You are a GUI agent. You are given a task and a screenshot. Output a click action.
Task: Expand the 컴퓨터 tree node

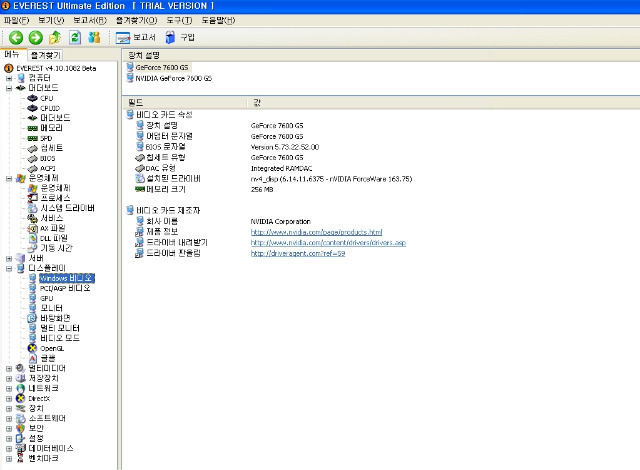point(9,78)
